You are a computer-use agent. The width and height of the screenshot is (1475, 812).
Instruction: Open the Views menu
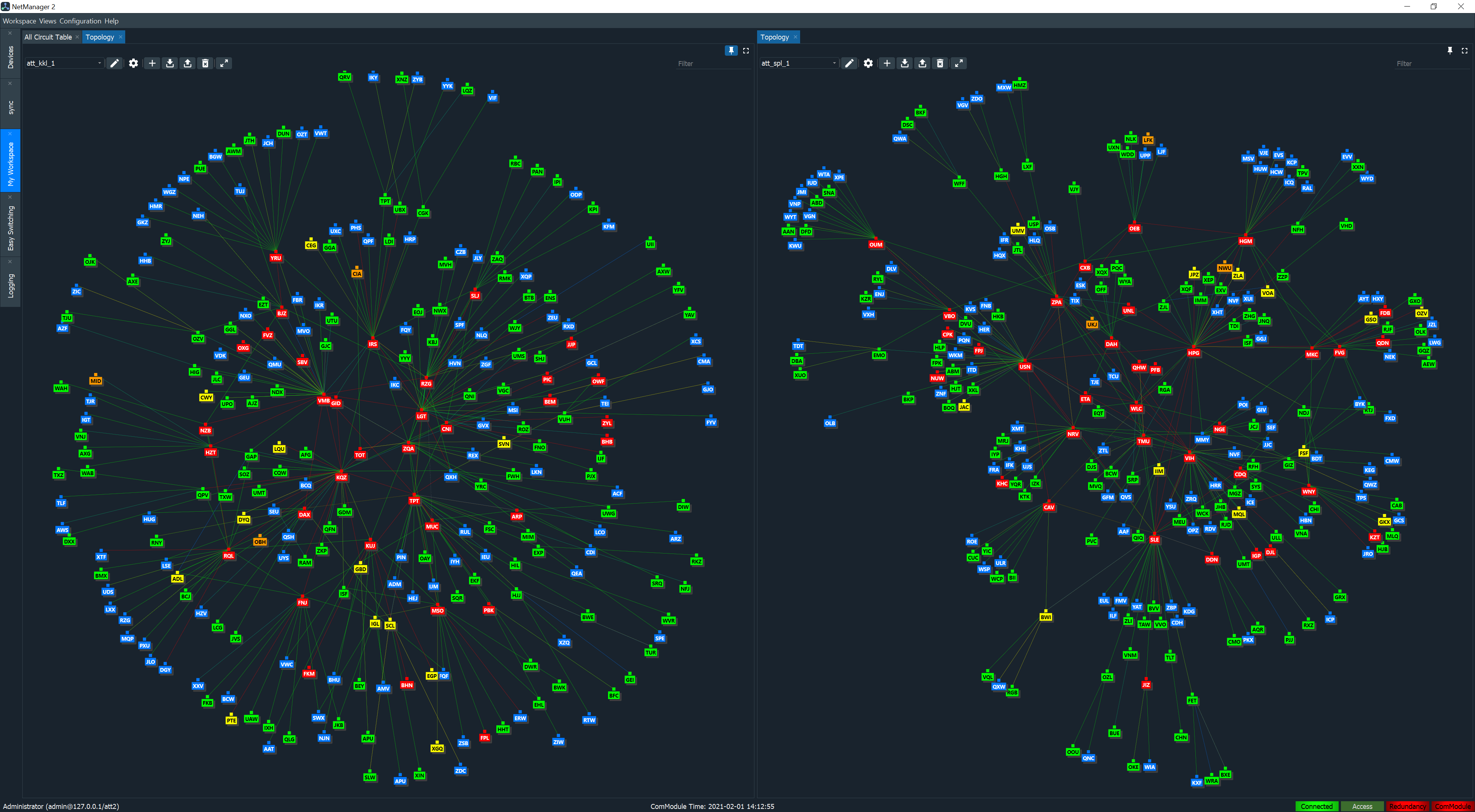[48, 21]
